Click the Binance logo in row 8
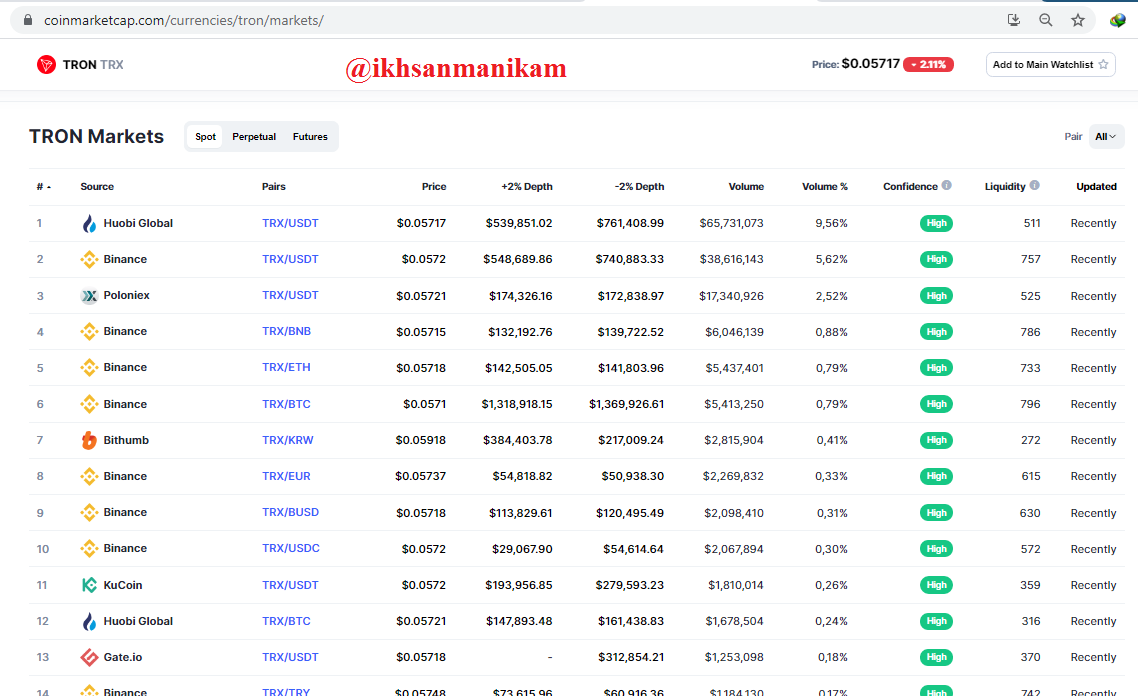 tap(89, 476)
